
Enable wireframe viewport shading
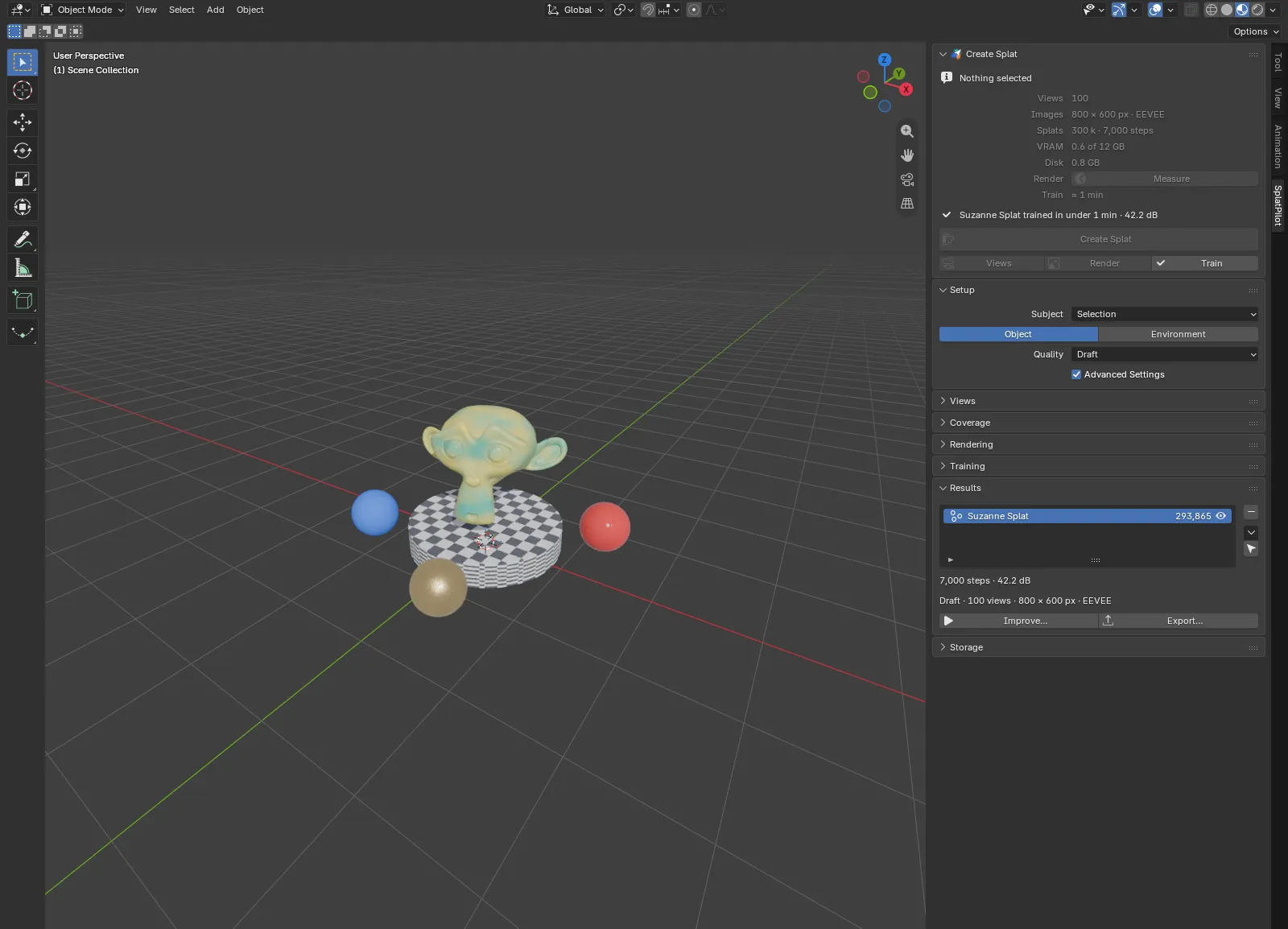[1212, 10]
